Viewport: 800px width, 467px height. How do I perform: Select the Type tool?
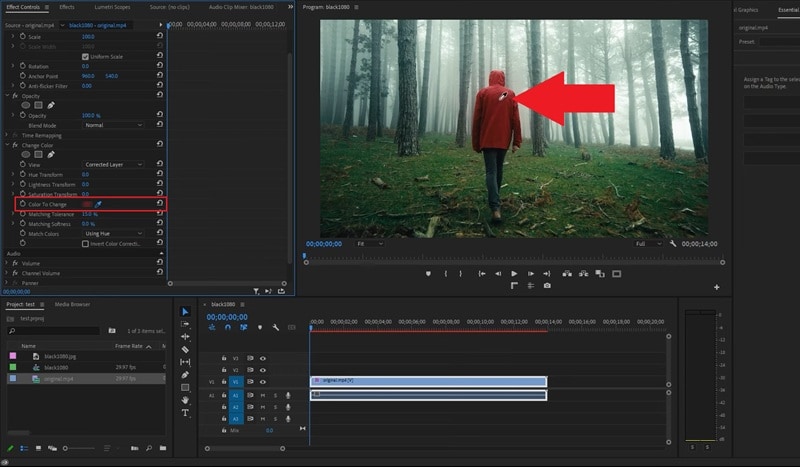pos(185,413)
